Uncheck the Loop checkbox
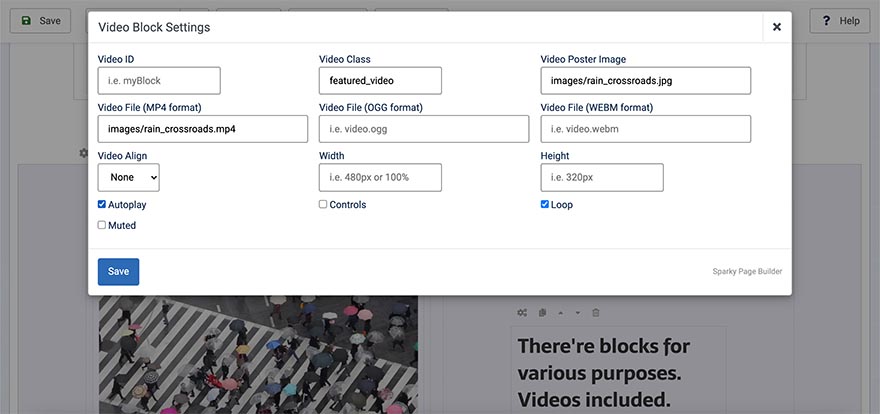This screenshot has width=880, height=414. (x=544, y=204)
